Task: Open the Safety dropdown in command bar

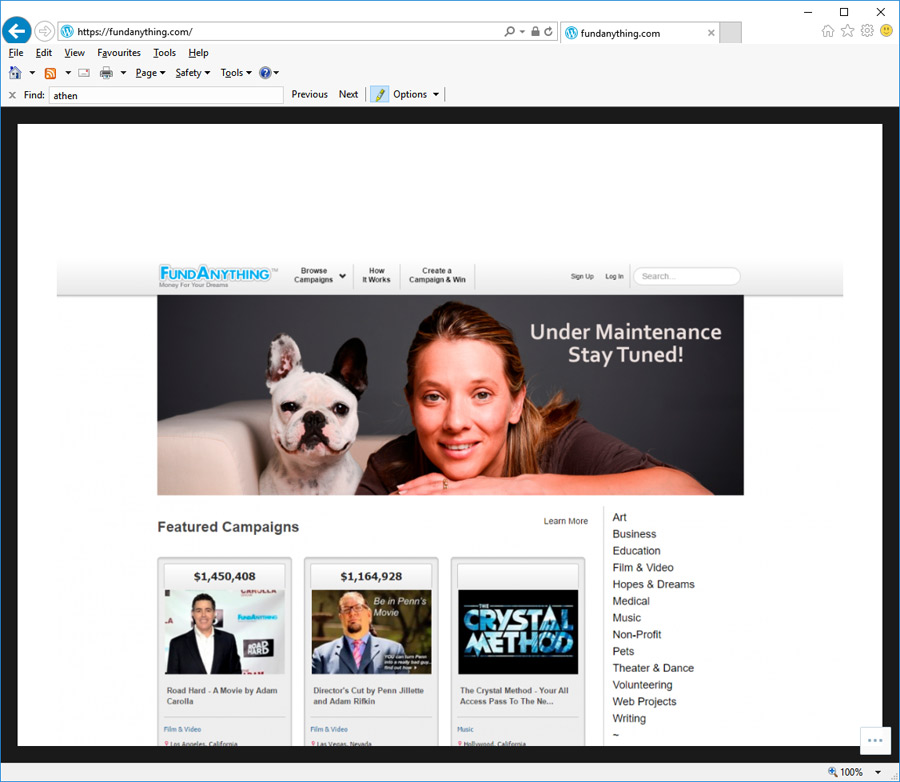Action: (x=193, y=73)
